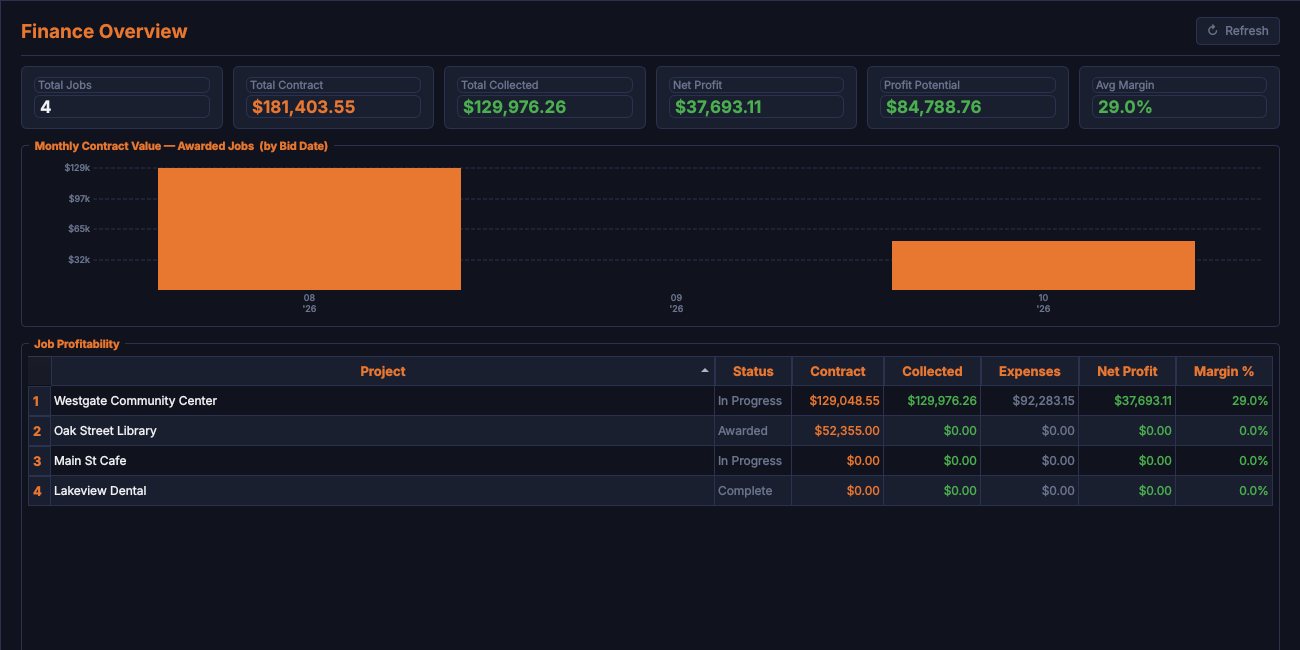Click the 09 '26 axis label
The image size is (1300, 650).
tap(676, 303)
